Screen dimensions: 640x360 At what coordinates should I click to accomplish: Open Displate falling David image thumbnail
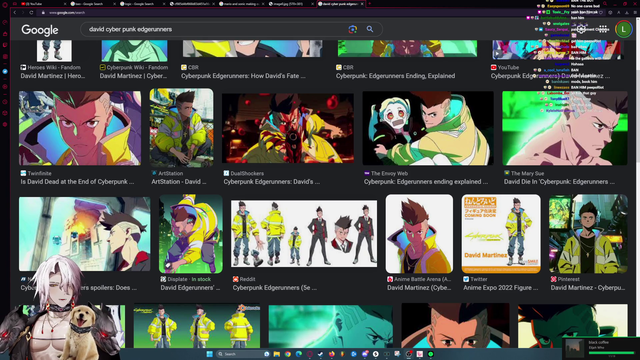click(x=191, y=234)
